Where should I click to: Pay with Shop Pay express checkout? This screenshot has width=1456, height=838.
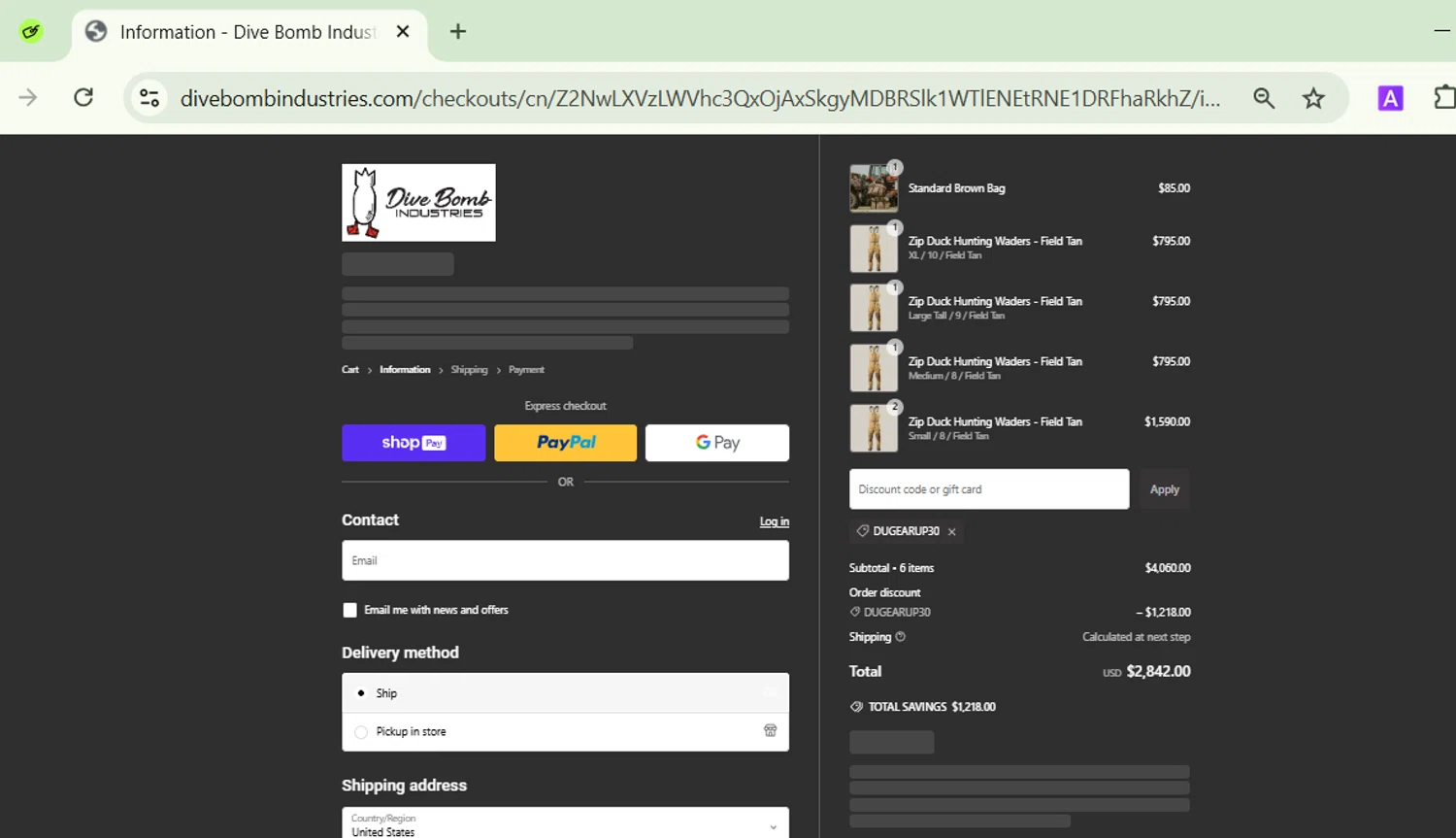tap(414, 443)
